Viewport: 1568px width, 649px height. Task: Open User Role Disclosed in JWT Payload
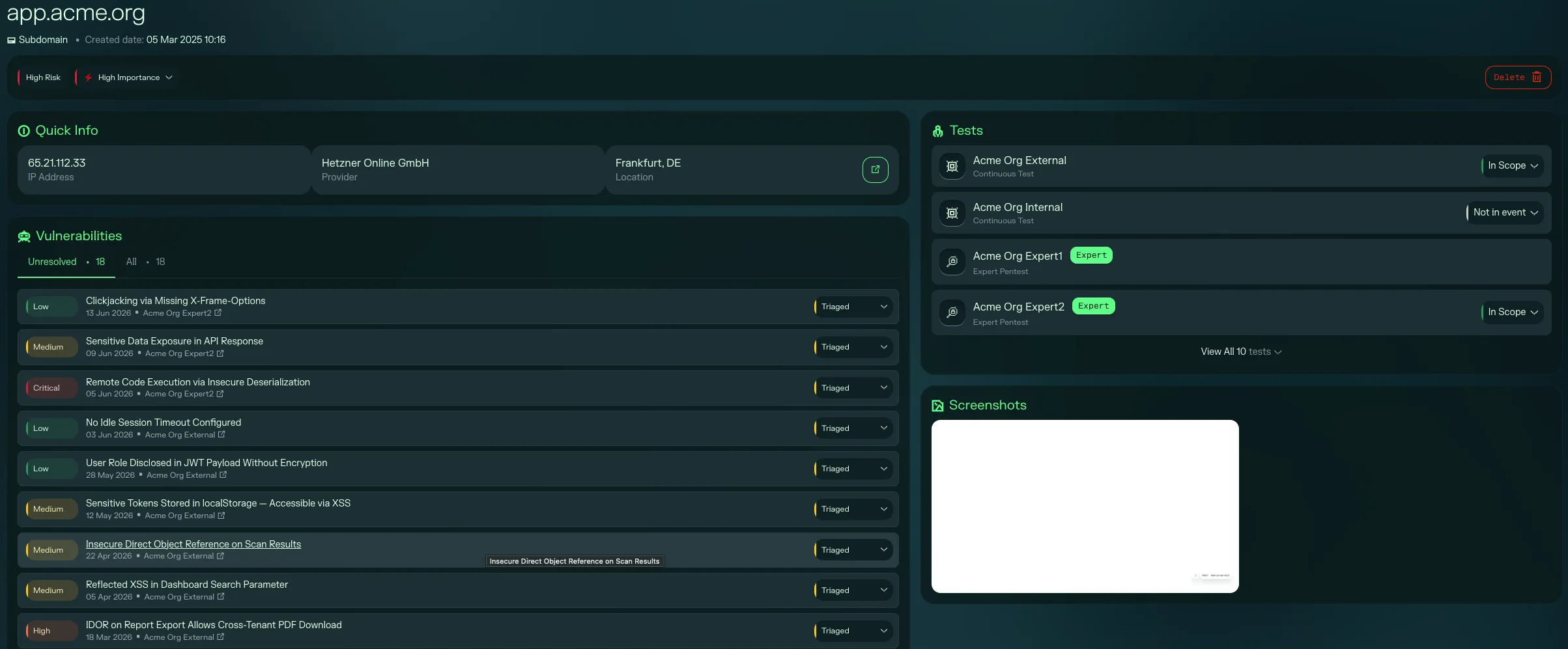pyautogui.click(x=207, y=463)
